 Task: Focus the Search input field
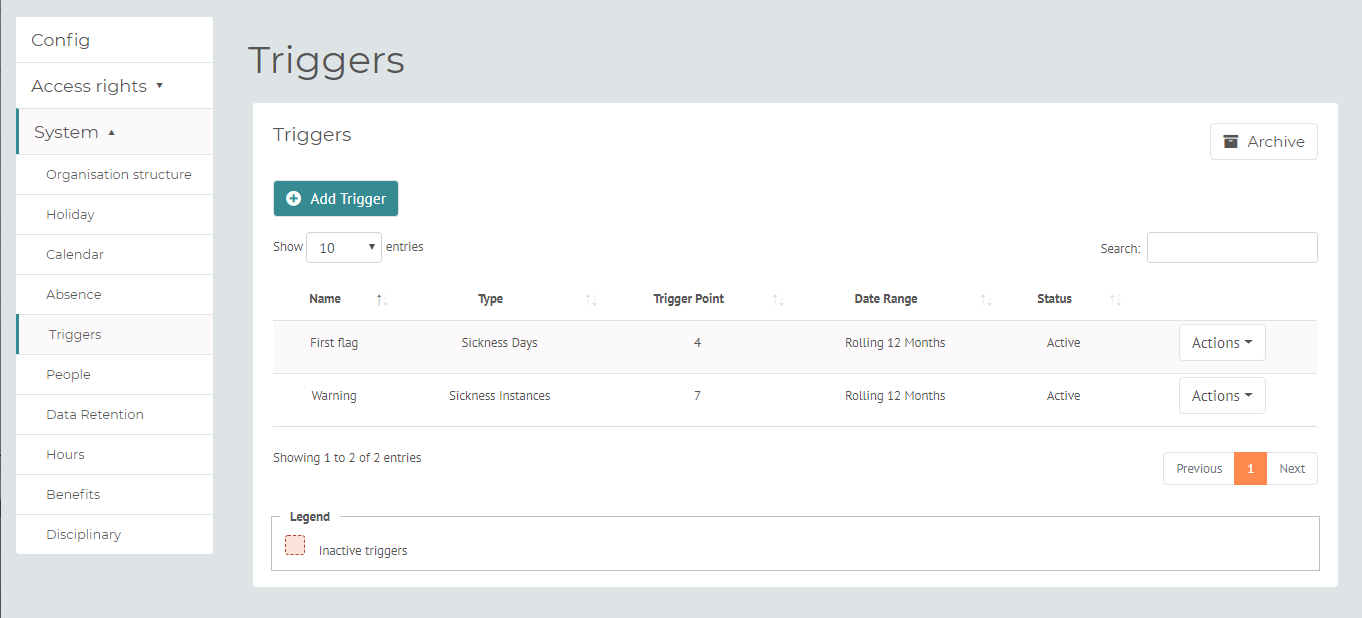click(x=1232, y=248)
